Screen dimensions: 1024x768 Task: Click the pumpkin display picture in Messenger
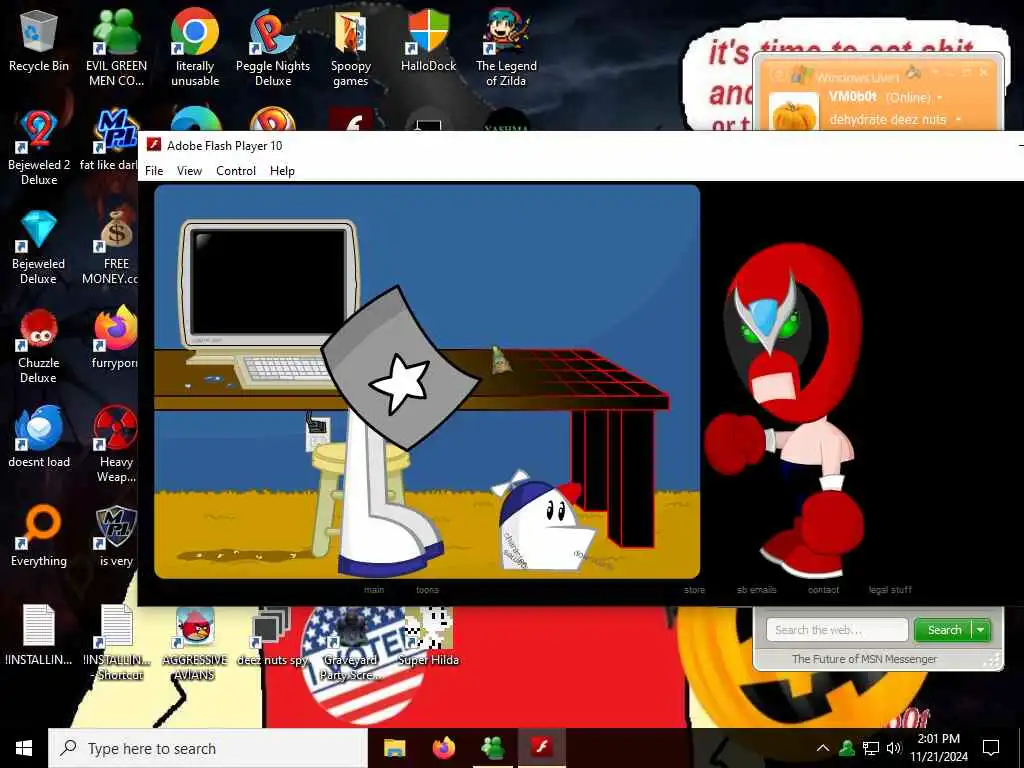[793, 112]
